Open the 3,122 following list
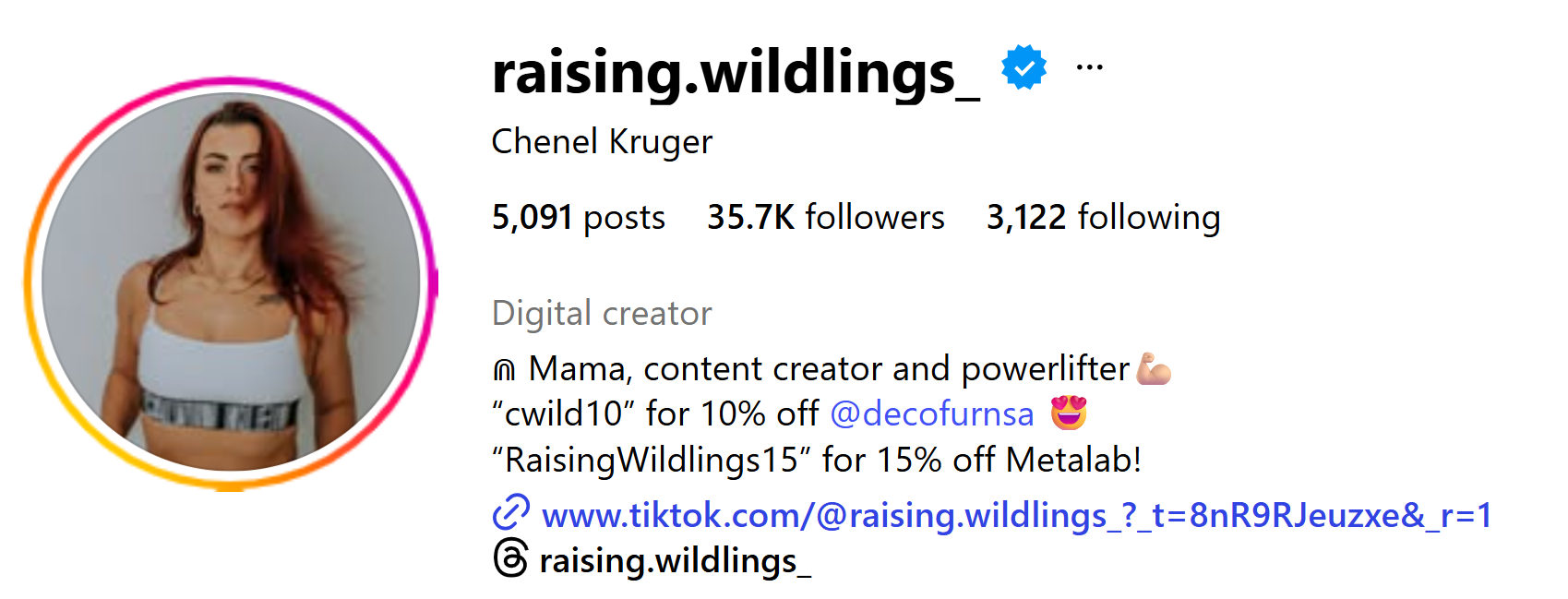 coord(1103,218)
